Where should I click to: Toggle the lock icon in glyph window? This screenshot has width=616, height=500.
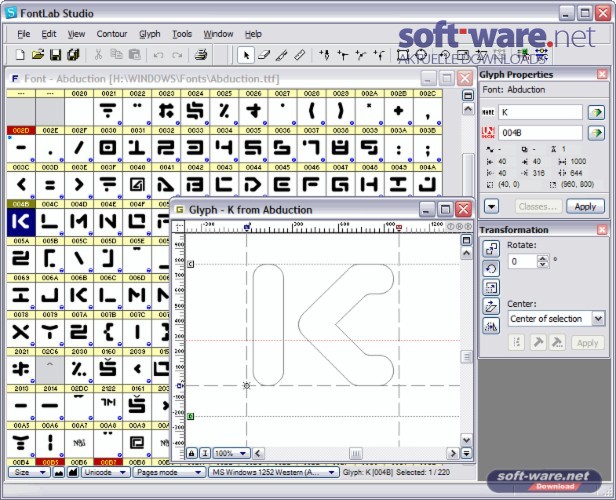[191, 453]
